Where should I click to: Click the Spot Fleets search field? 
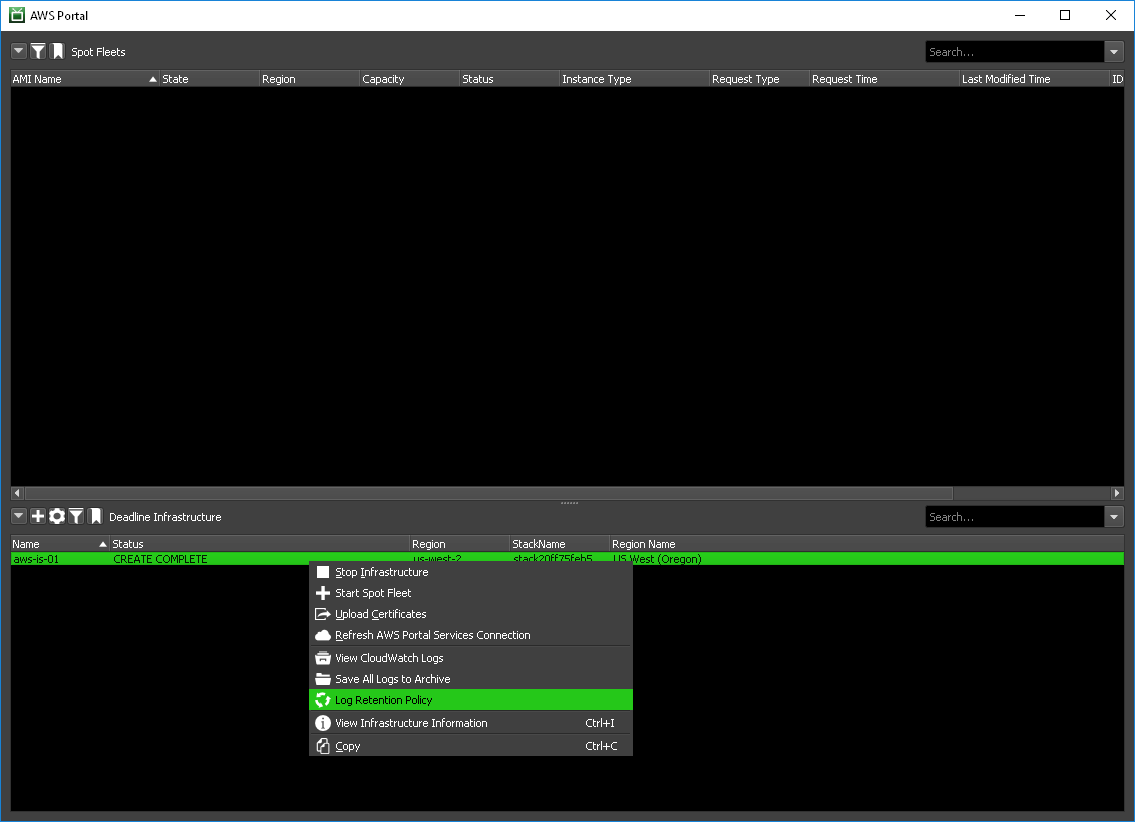pos(1013,52)
